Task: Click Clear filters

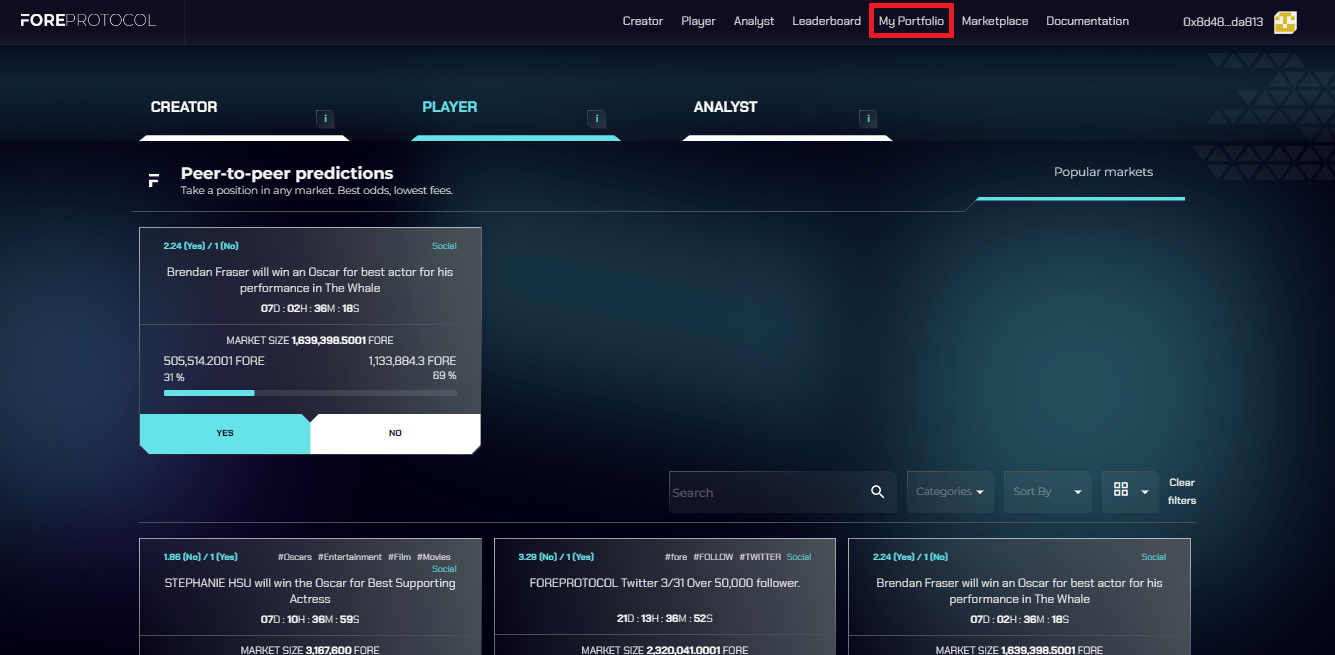Action: [1181, 491]
